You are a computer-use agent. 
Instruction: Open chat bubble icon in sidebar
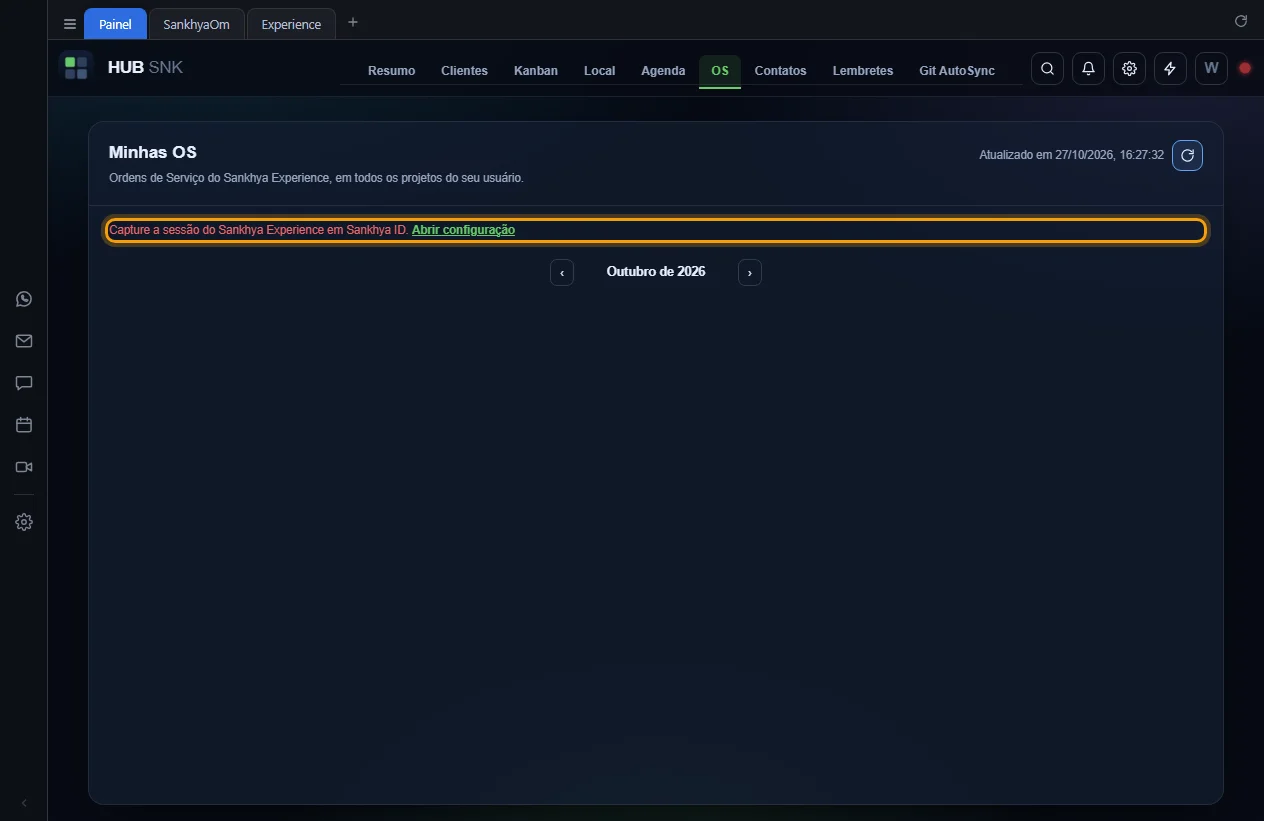[24, 383]
